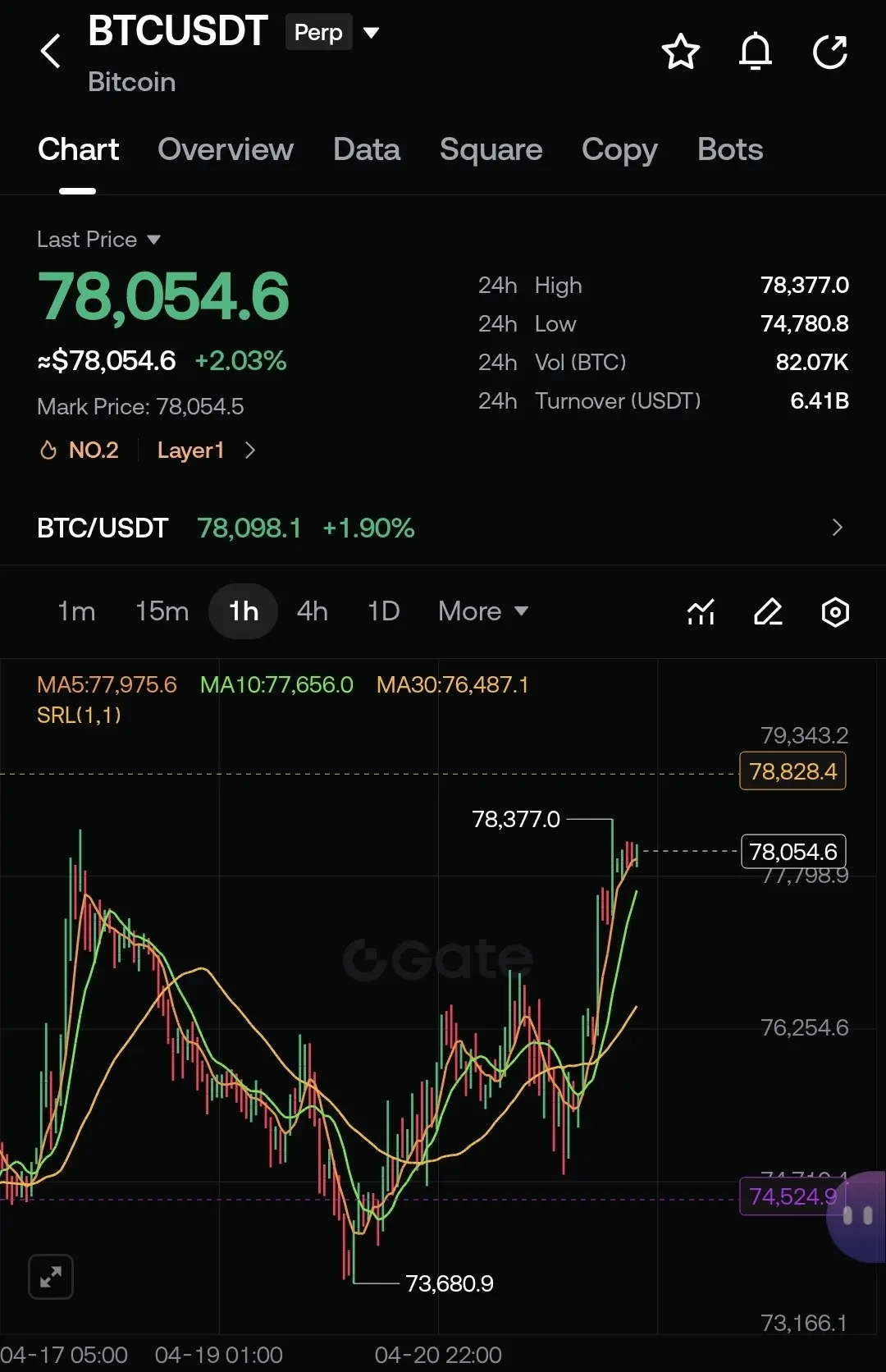Open More timeframes dropdown

483,611
